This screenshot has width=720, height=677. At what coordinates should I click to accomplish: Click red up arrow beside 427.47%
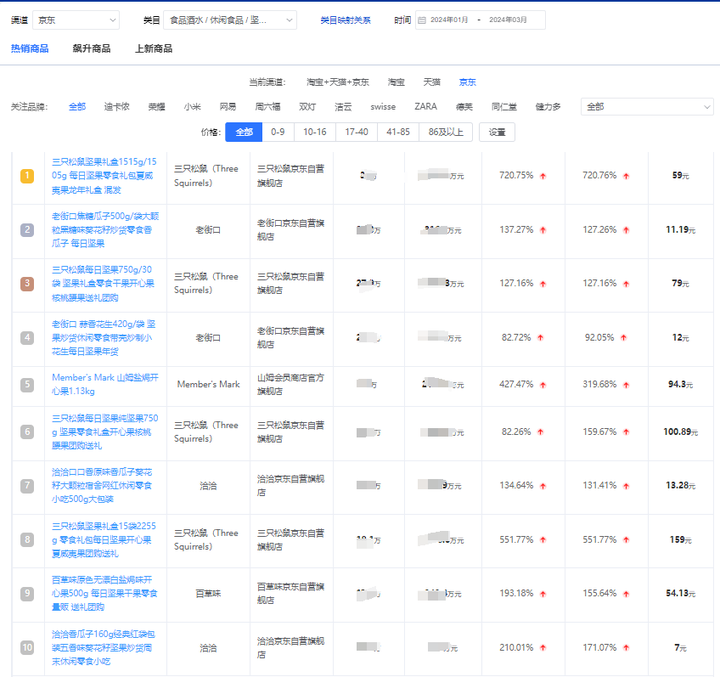[x=543, y=385]
